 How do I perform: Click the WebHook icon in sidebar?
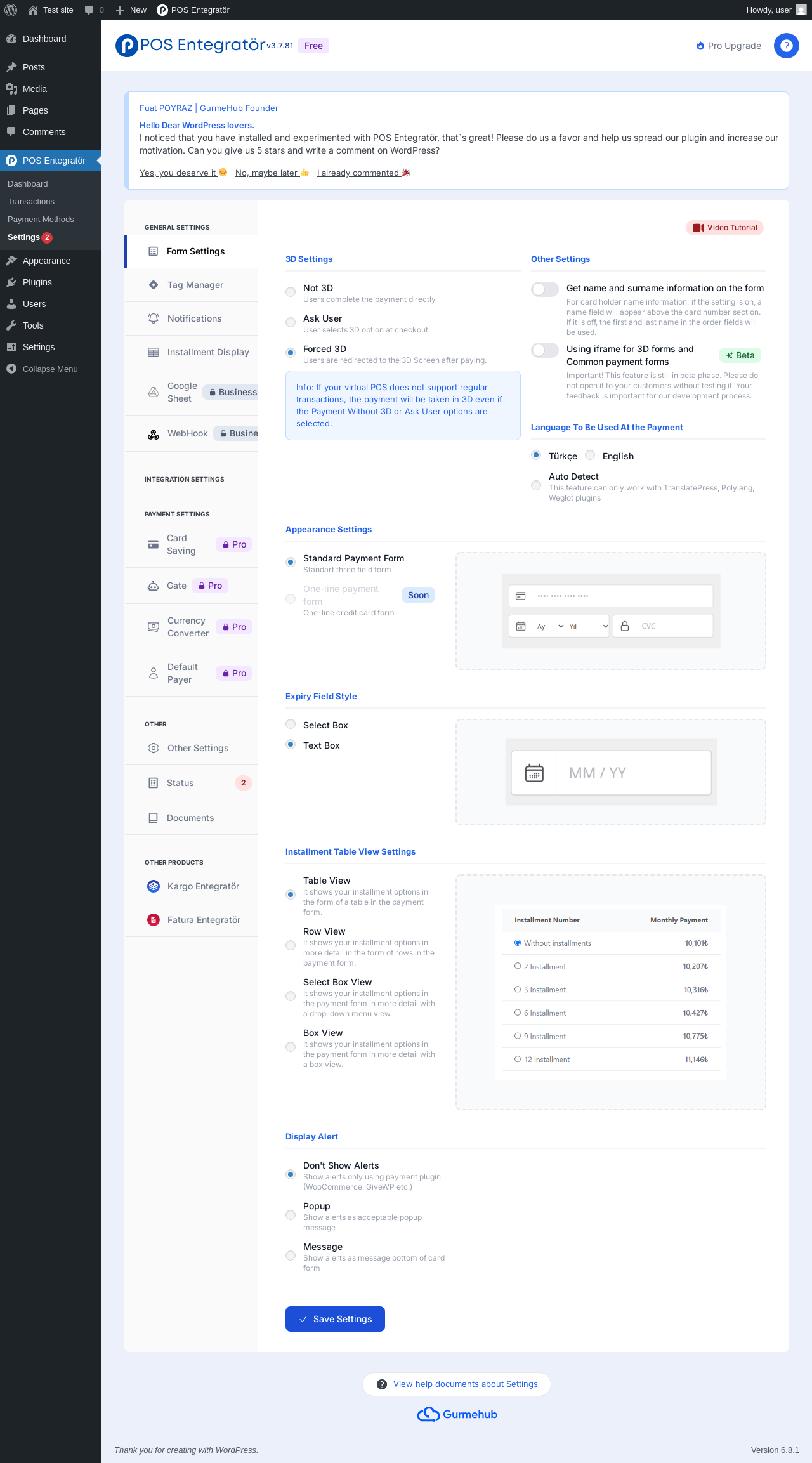pos(154,434)
